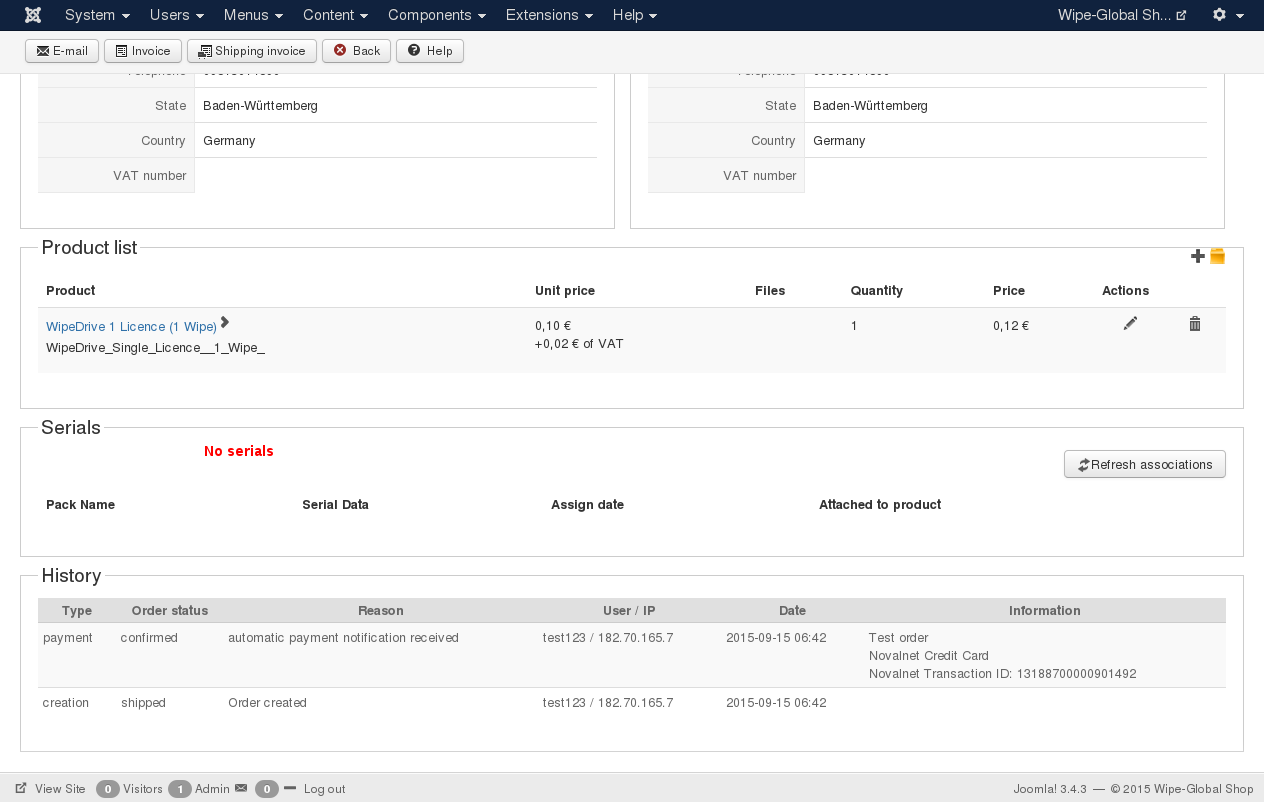The height and width of the screenshot is (802, 1264).
Task: Click the messages envelope icon in footer
Action: tap(240, 789)
